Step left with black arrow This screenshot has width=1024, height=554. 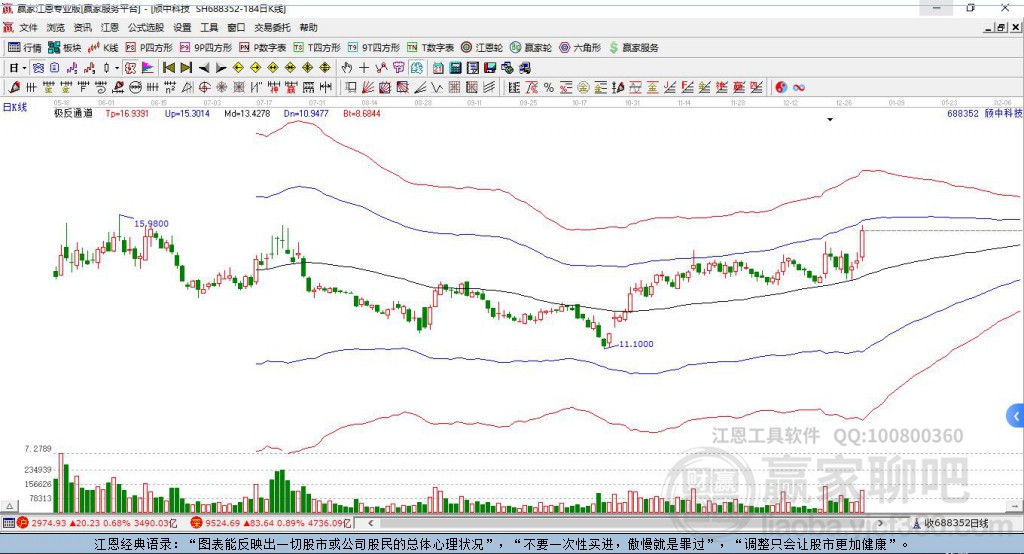click(204, 68)
